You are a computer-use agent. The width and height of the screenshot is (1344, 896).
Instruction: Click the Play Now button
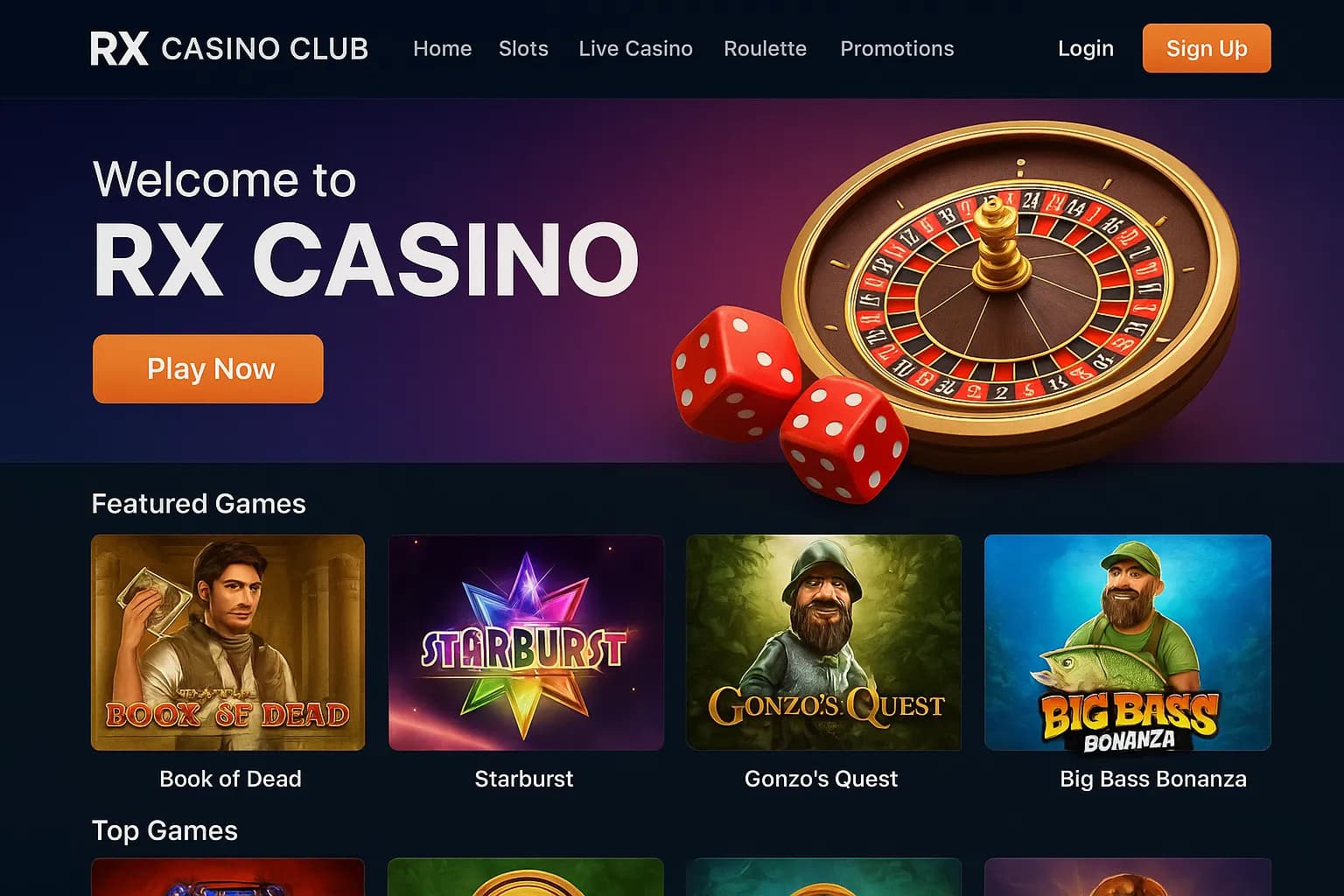208,368
